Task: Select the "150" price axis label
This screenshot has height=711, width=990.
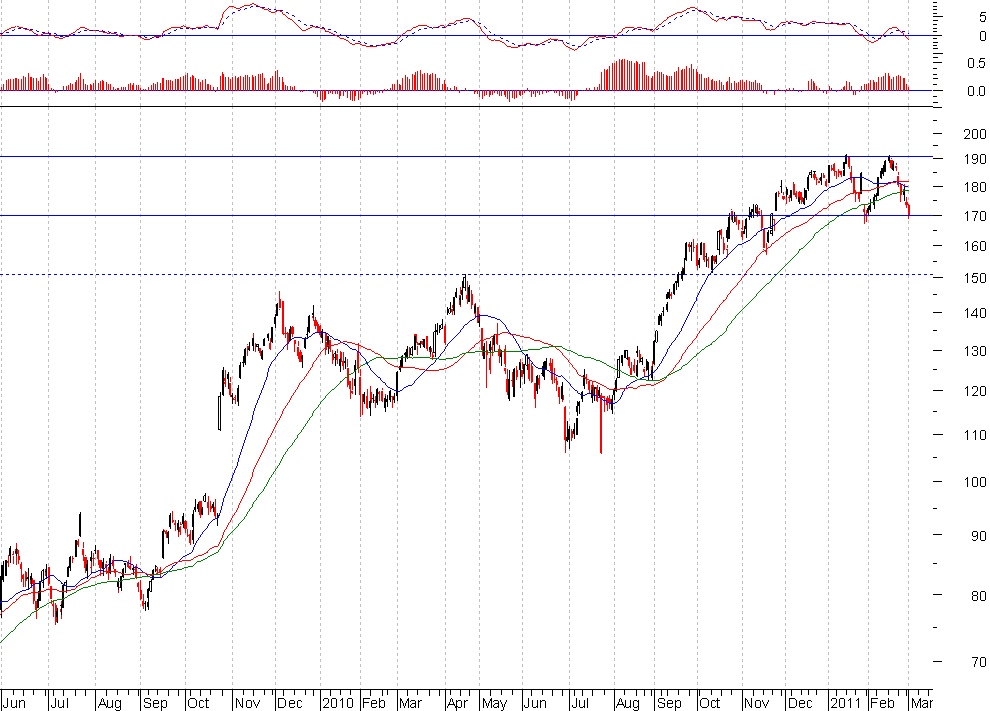Action: coord(975,278)
